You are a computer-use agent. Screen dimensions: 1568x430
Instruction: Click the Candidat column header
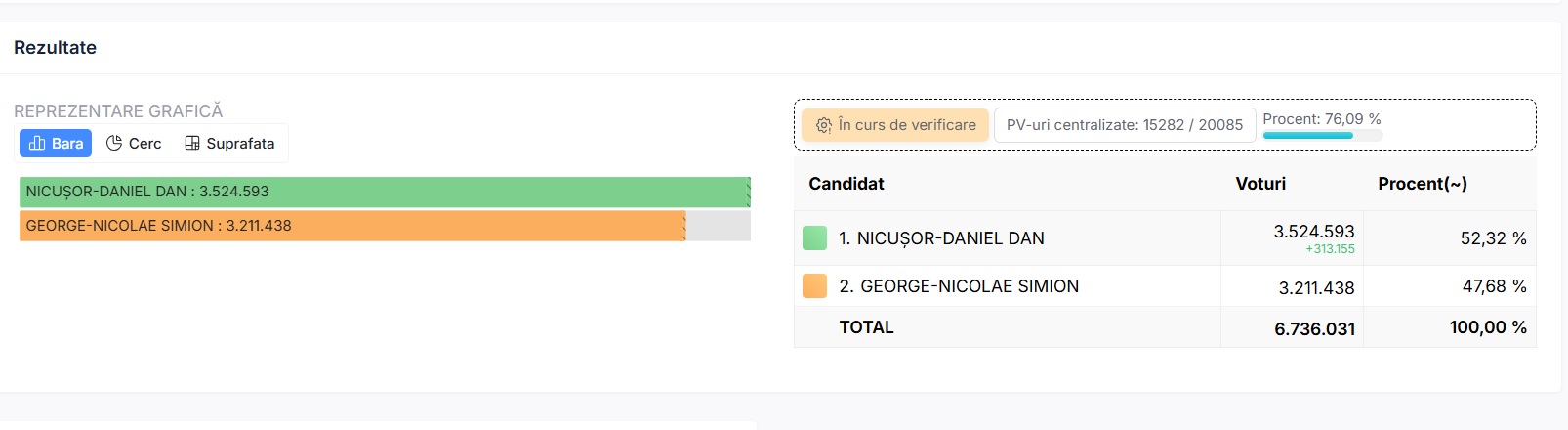point(846,184)
